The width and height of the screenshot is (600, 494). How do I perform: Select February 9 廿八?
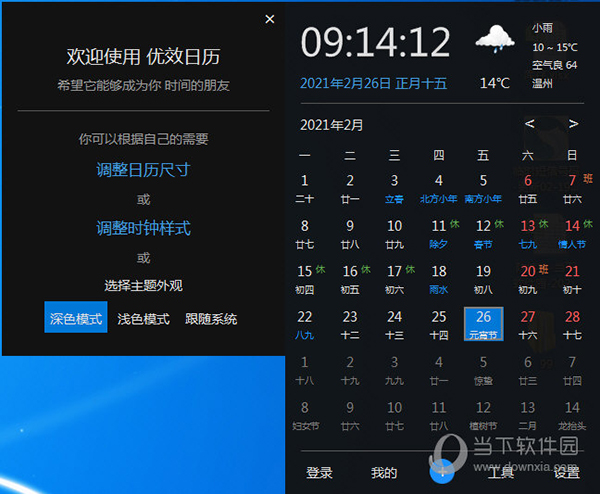point(350,234)
